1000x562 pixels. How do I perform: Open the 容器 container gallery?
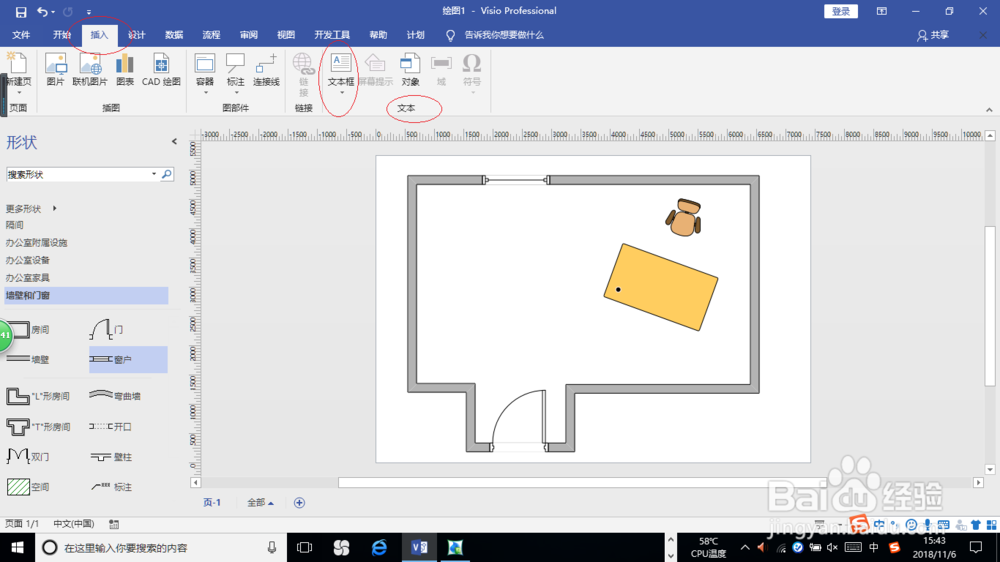point(205,71)
